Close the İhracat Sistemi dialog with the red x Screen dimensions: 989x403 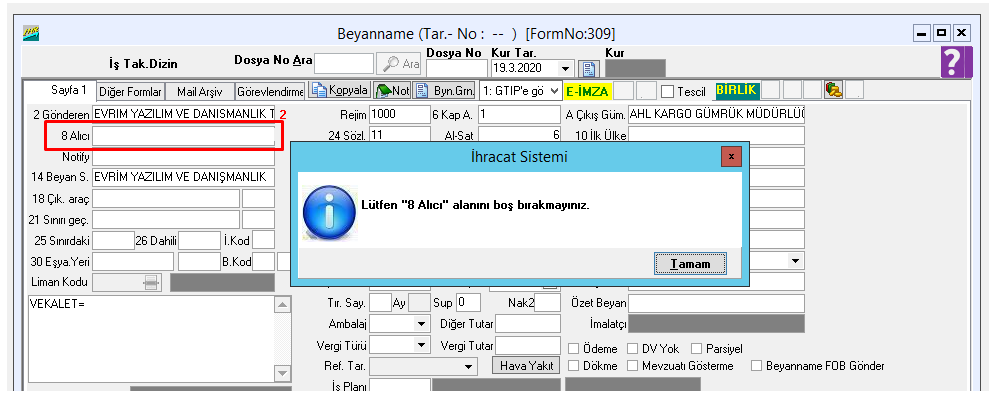click(731, 156)
